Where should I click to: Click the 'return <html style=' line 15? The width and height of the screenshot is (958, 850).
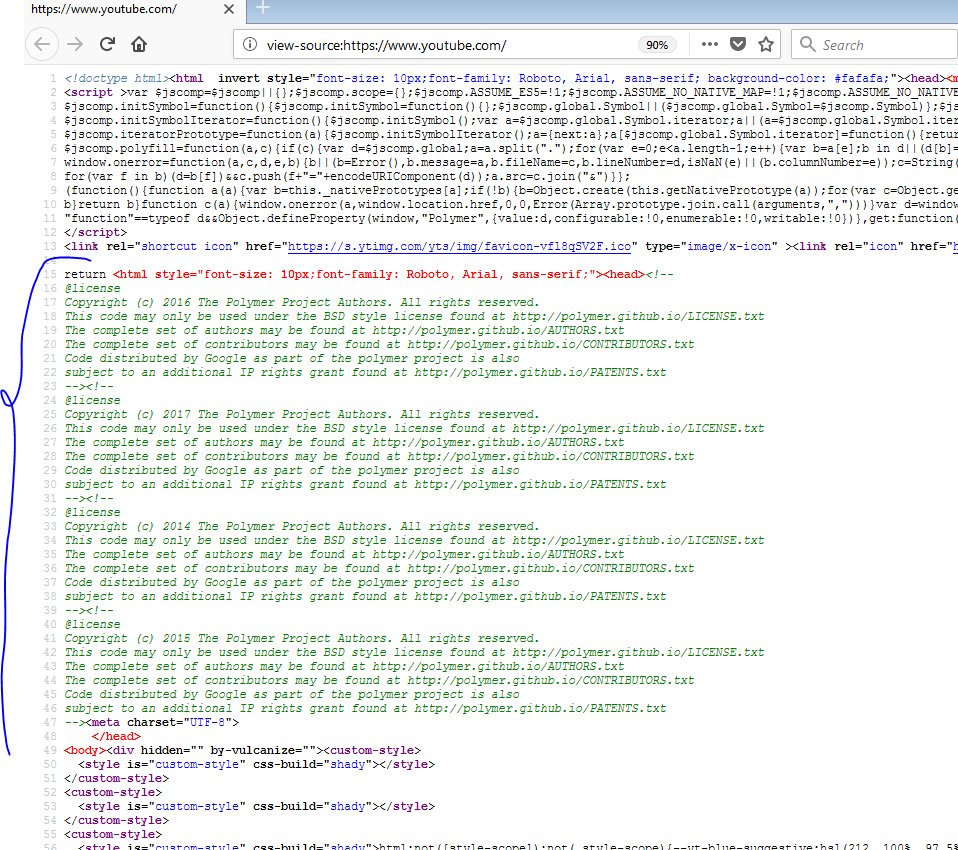point(368,274)
